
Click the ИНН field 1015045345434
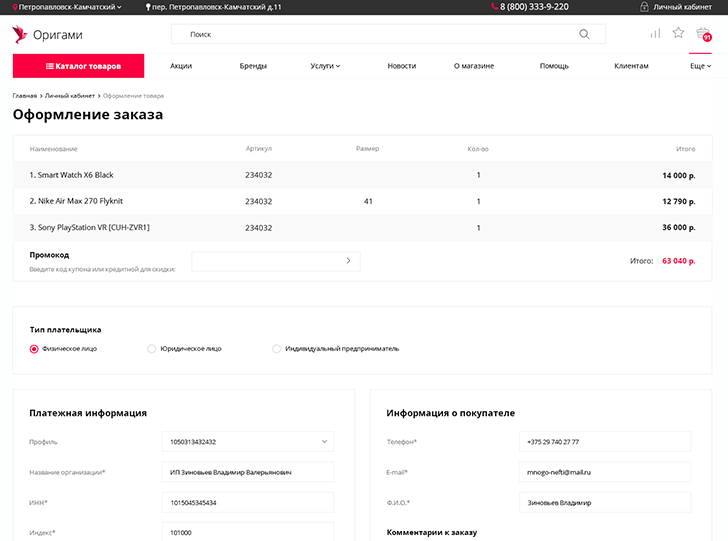point(248,502)
